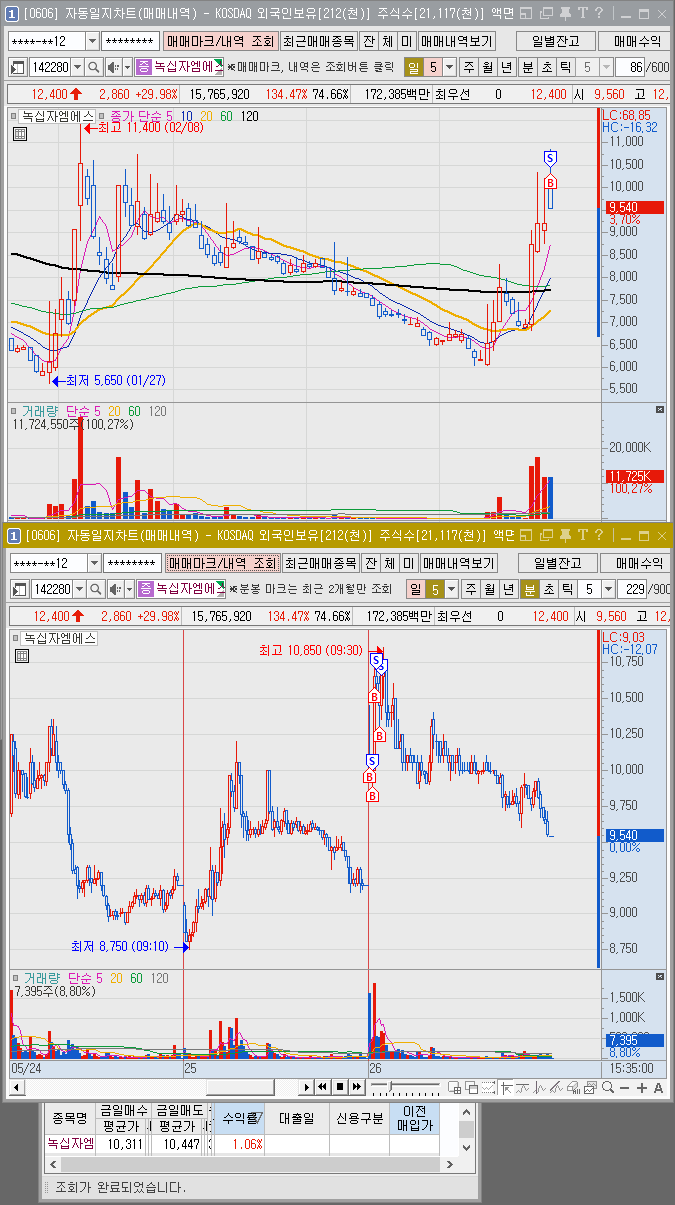Click rewind button in chart playback bar
Screen dimensions: 675x1205
[323, 1087]
